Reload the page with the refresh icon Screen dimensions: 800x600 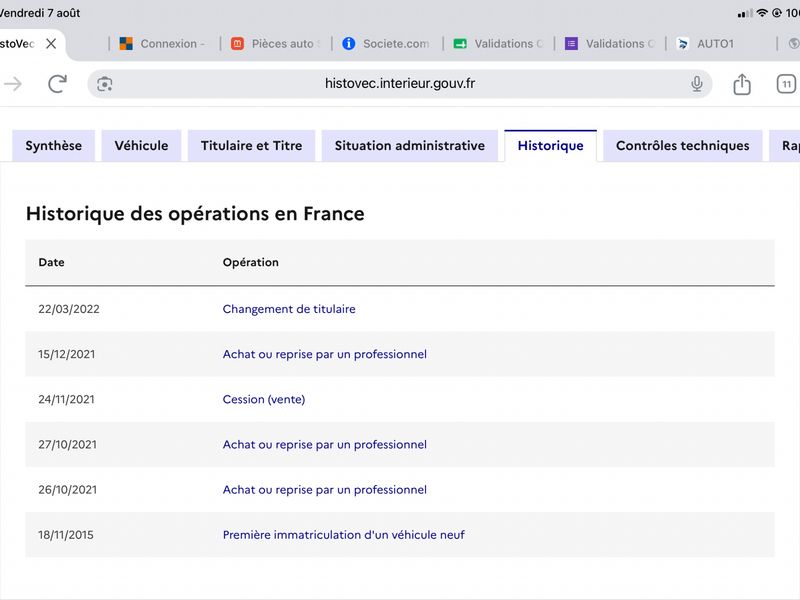point(57,84)
